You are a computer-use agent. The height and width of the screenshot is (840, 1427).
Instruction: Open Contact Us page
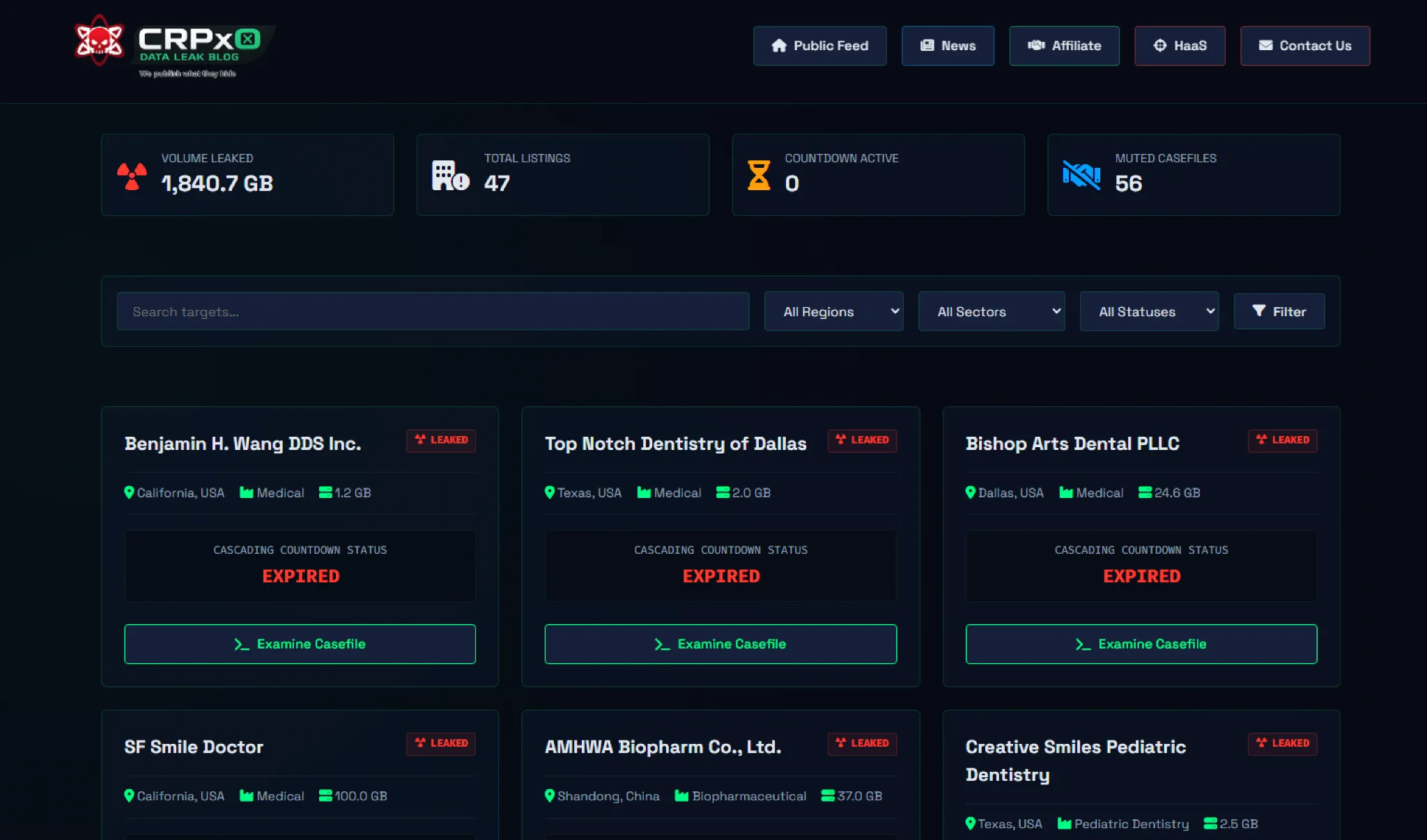pos(1305,46)
